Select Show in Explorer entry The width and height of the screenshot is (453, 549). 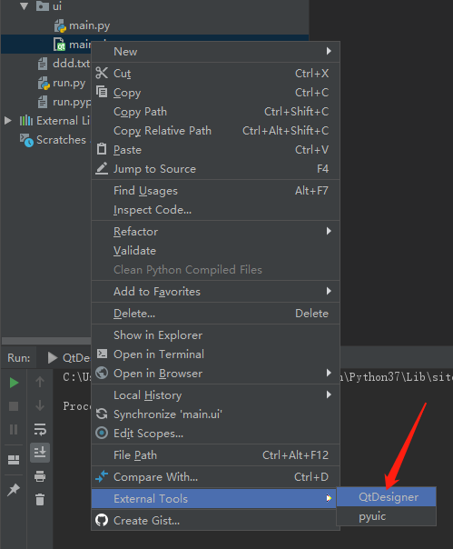point(216,335)
